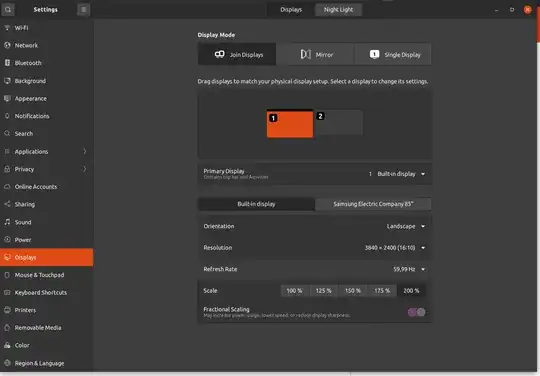The height and width of the screenshot is (376, 540).
Task: Choose Single Display mode
Action: (x=394, y=54)
